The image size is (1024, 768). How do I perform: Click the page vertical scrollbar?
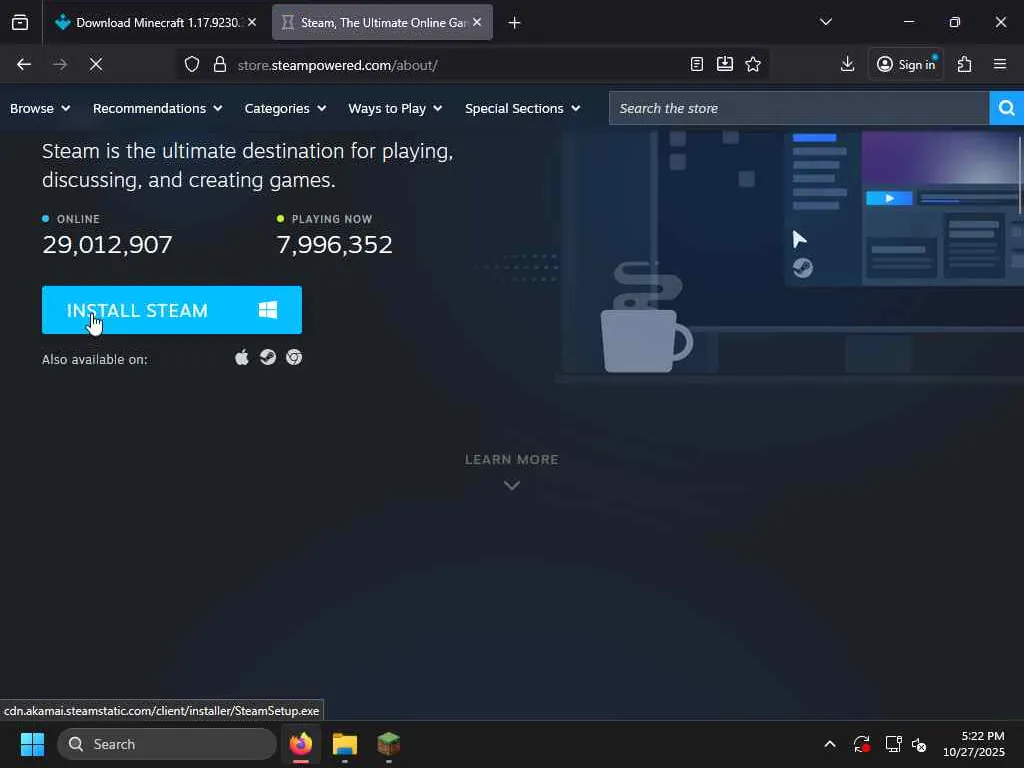[1019, 174]
